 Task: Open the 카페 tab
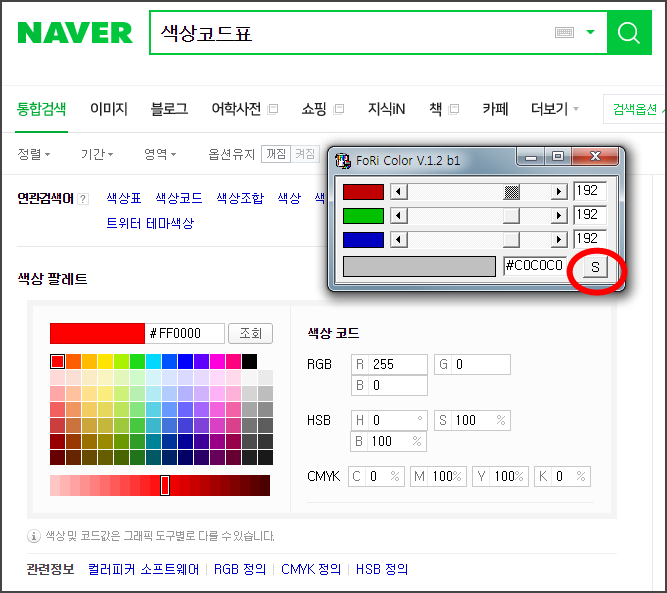[495, 109]
